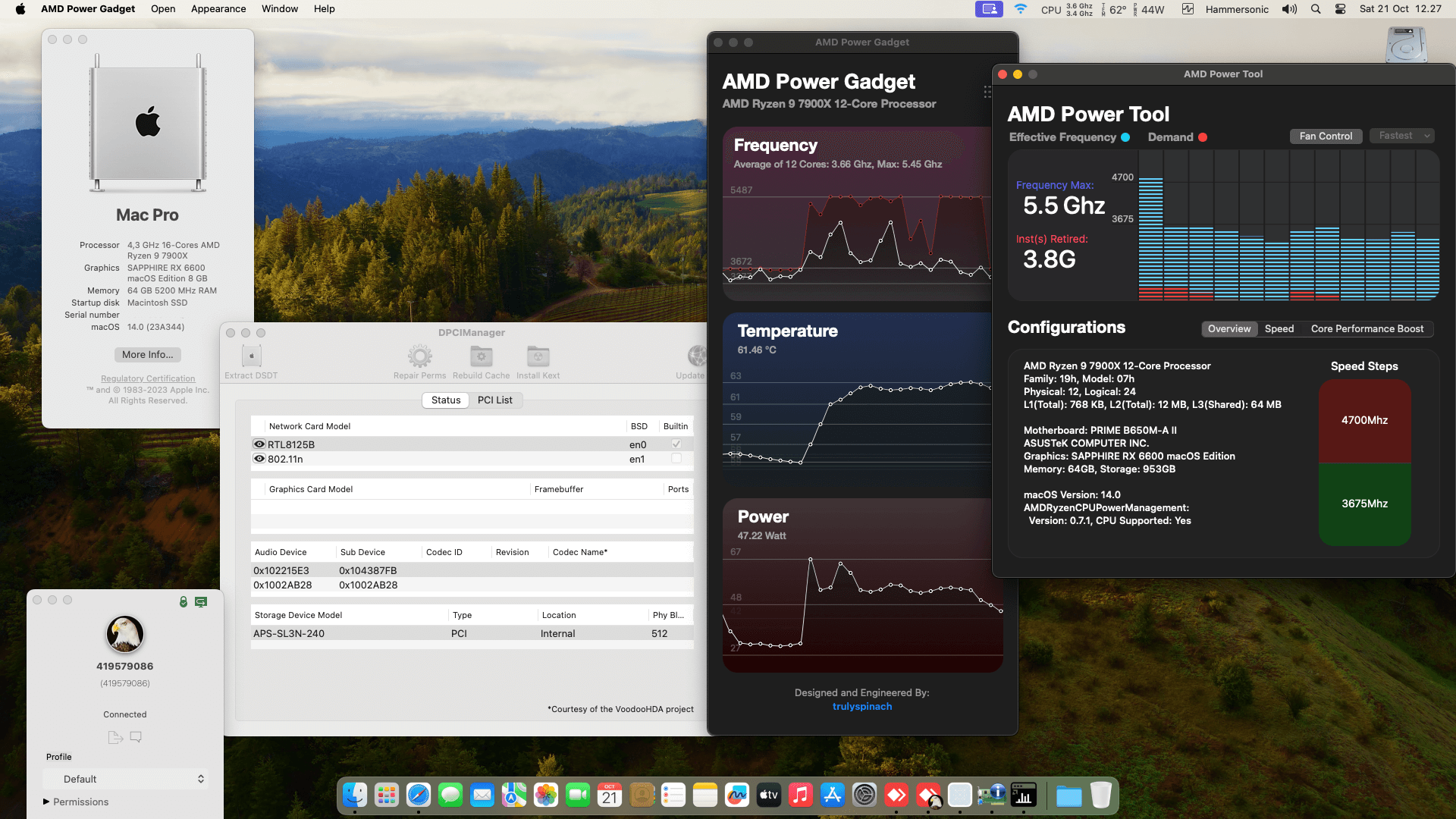Screen dimensions: 1456x819
Task: Open the Default profile dropdown
Action: point(125,779)
